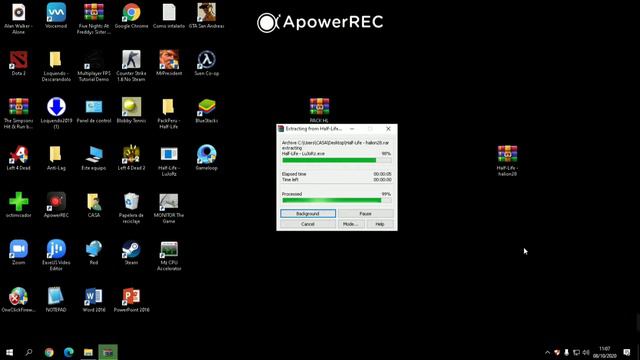Open the Windows Start menu
Image resolution: width=640 pixels, height=360 pixels.
(x=9, y=352)
